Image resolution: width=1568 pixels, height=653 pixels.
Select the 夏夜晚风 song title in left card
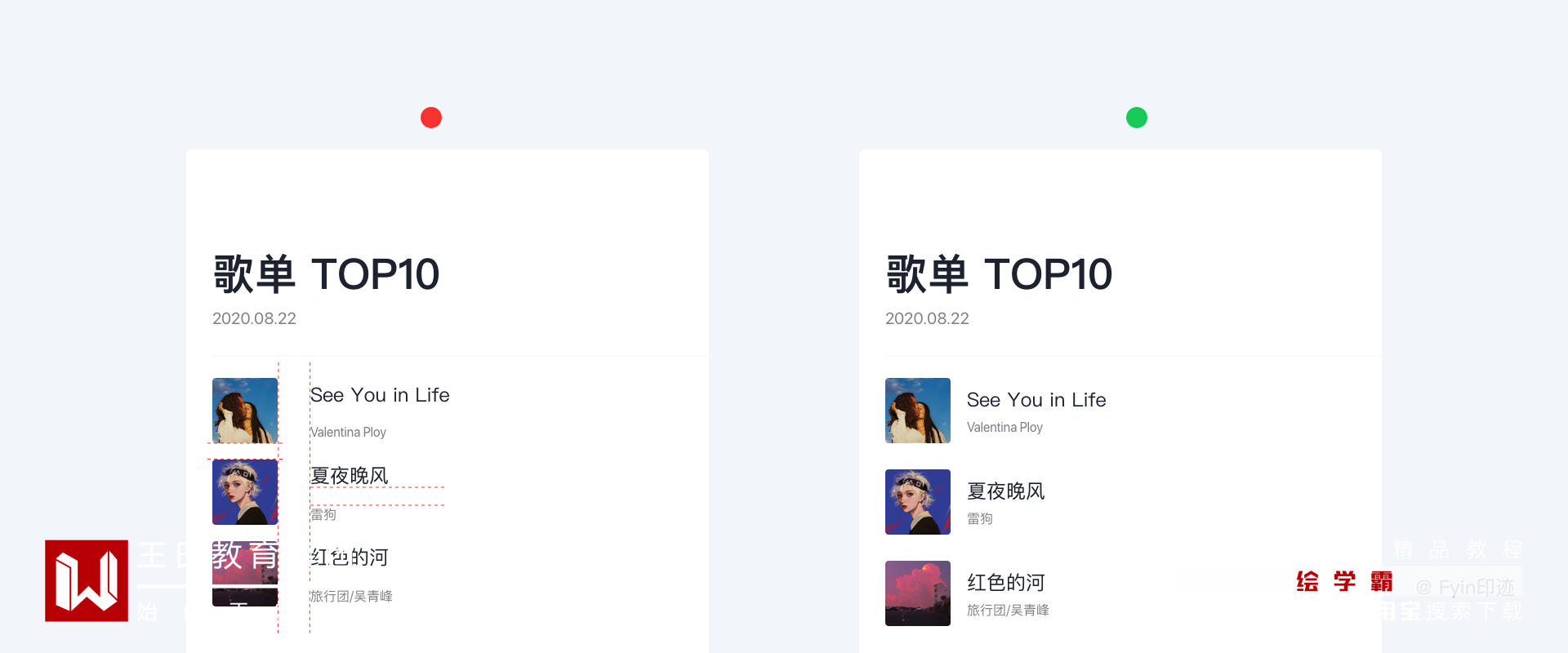(x=350, y=476)
